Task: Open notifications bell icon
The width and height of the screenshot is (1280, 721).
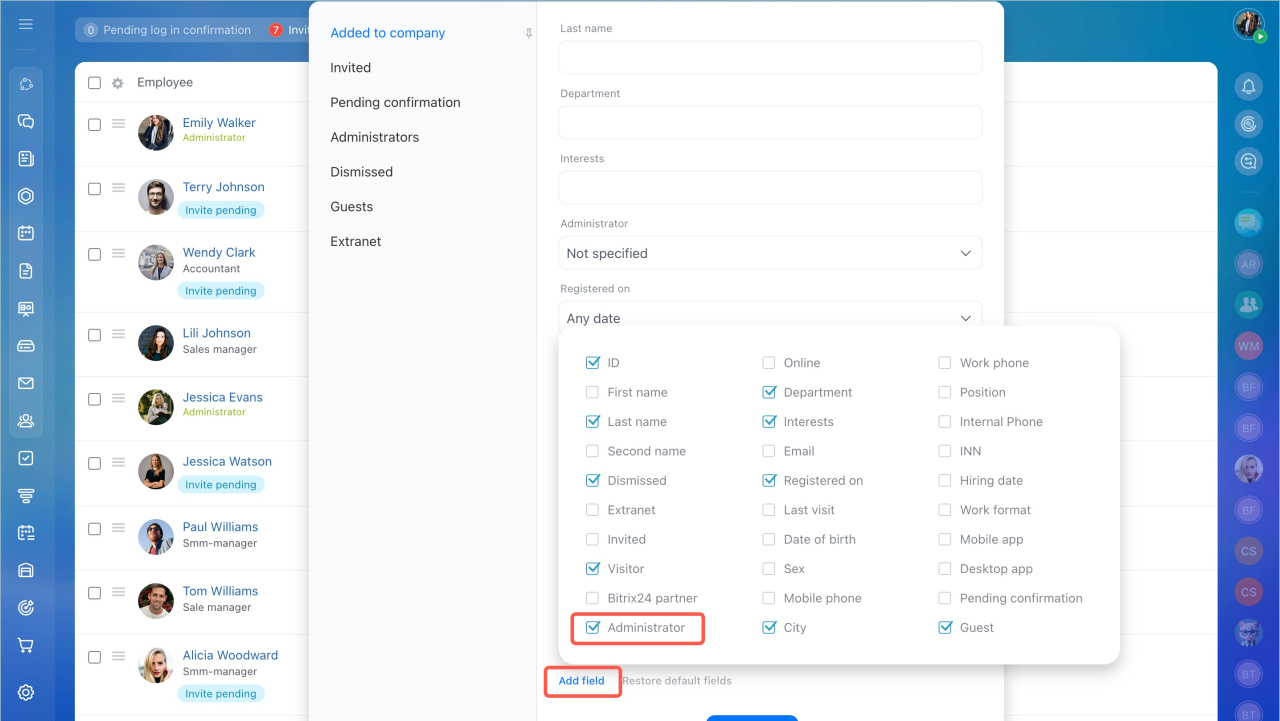Action: coord(1248,87)
